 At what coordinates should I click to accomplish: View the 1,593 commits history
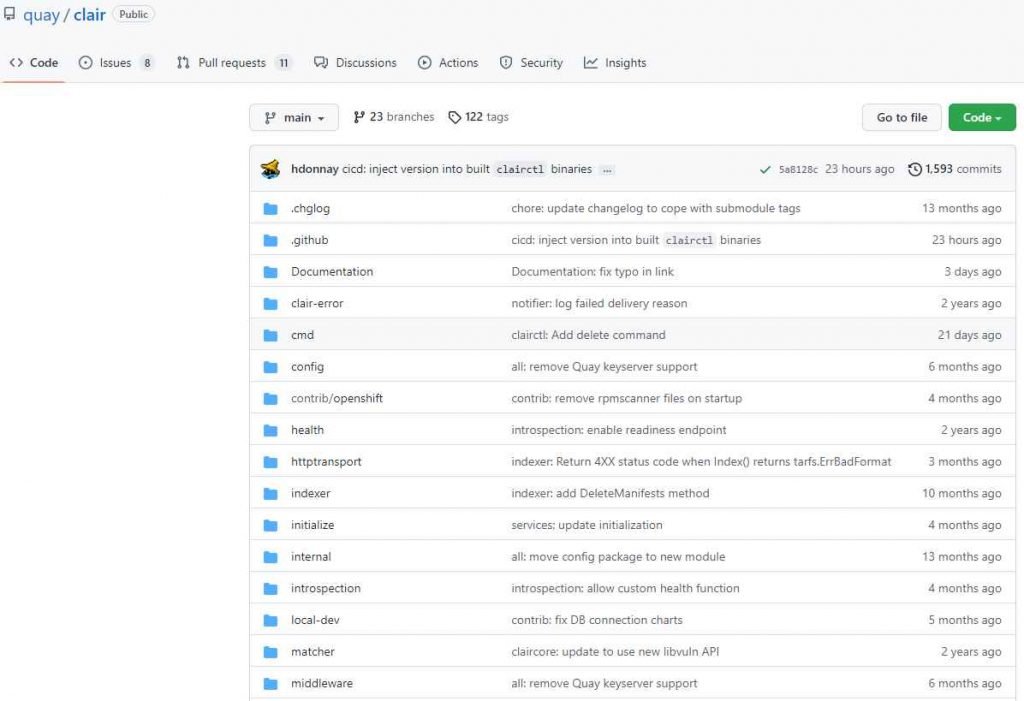click(954, 169)
